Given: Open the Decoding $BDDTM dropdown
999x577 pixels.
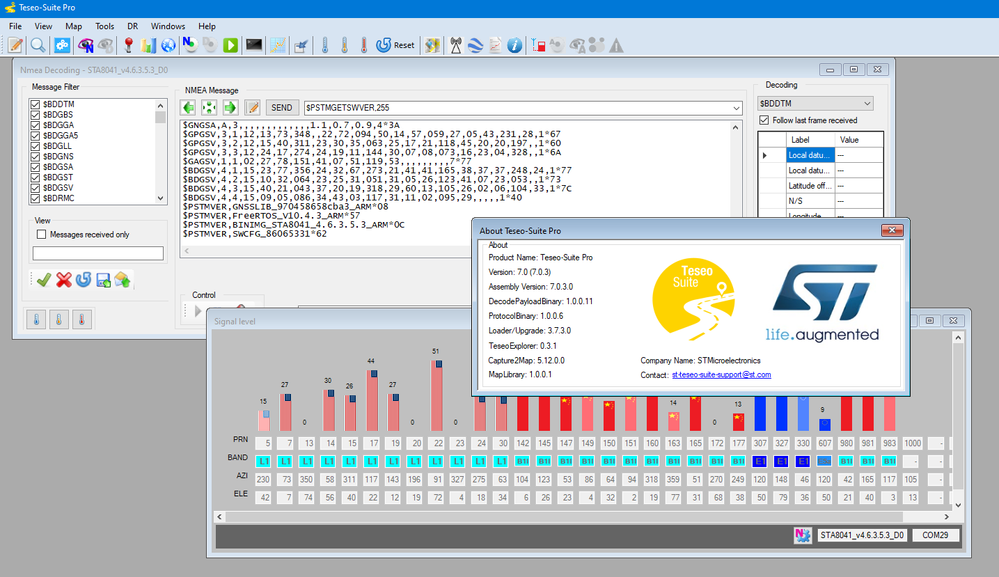Looking at the screenshot, I should pyautogui.click(x=815, y=103).
